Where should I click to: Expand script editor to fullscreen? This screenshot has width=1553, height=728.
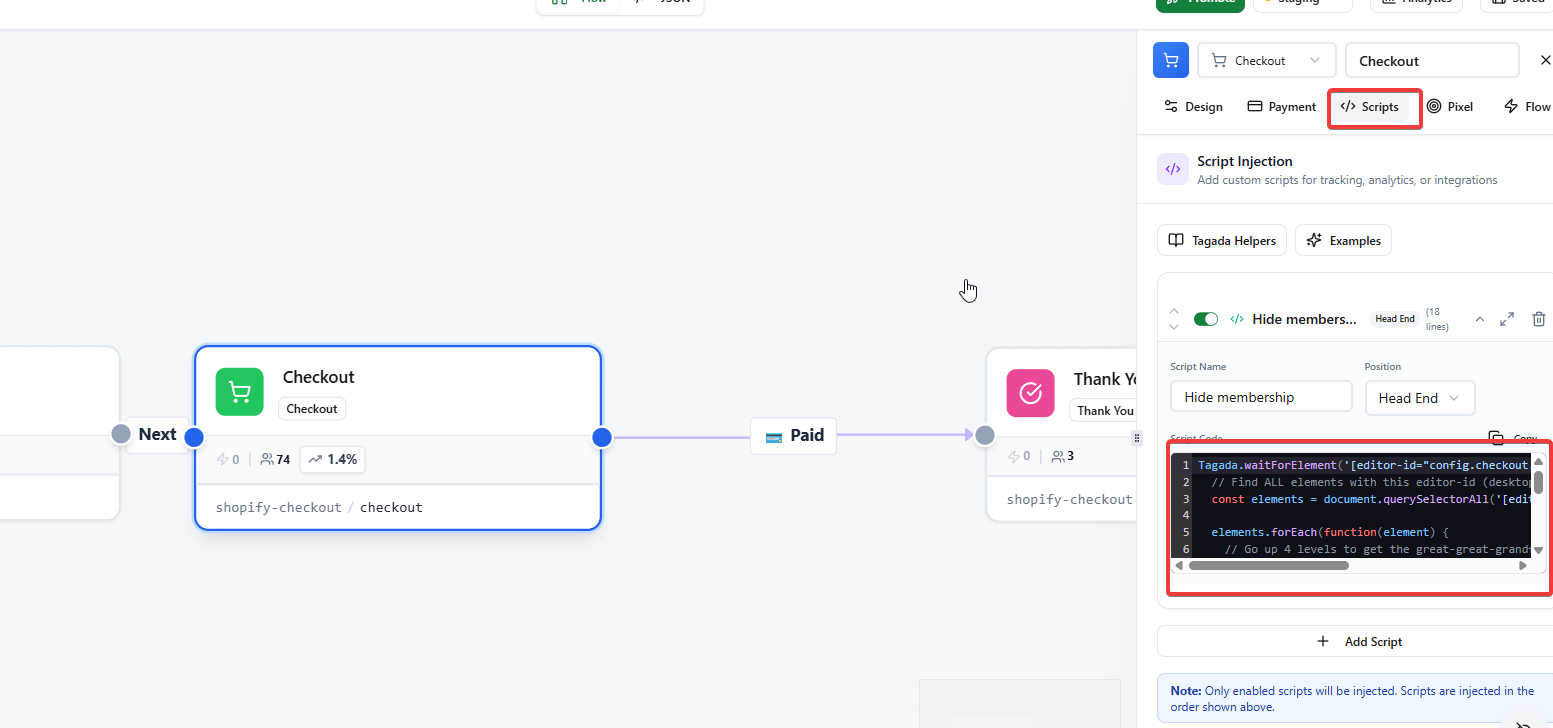click(1507, 319)
